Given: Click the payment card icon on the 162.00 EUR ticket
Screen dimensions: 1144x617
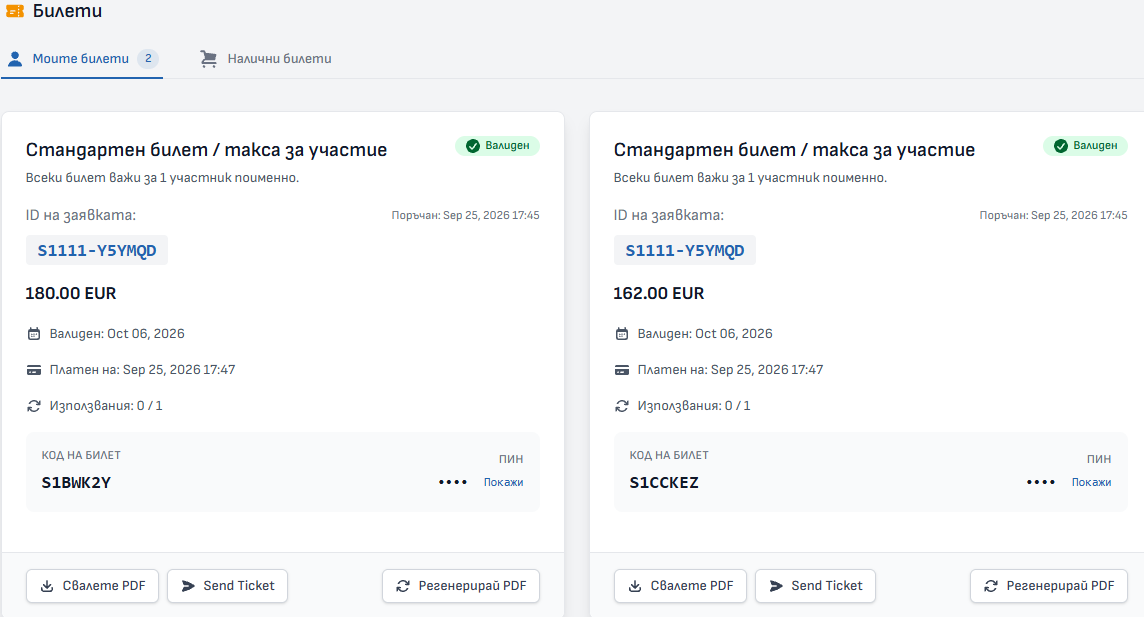Looking at the screenshot, I should click(x=622, y=370).
